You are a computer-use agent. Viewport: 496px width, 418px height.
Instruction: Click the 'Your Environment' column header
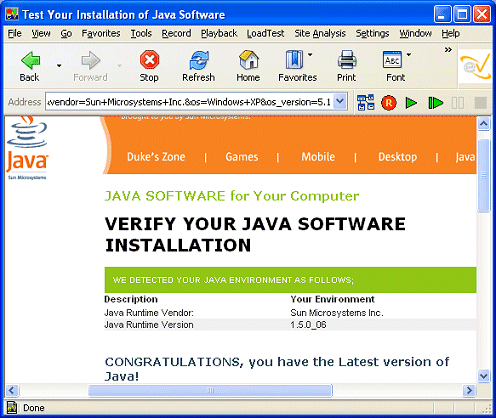pos(332,299)
